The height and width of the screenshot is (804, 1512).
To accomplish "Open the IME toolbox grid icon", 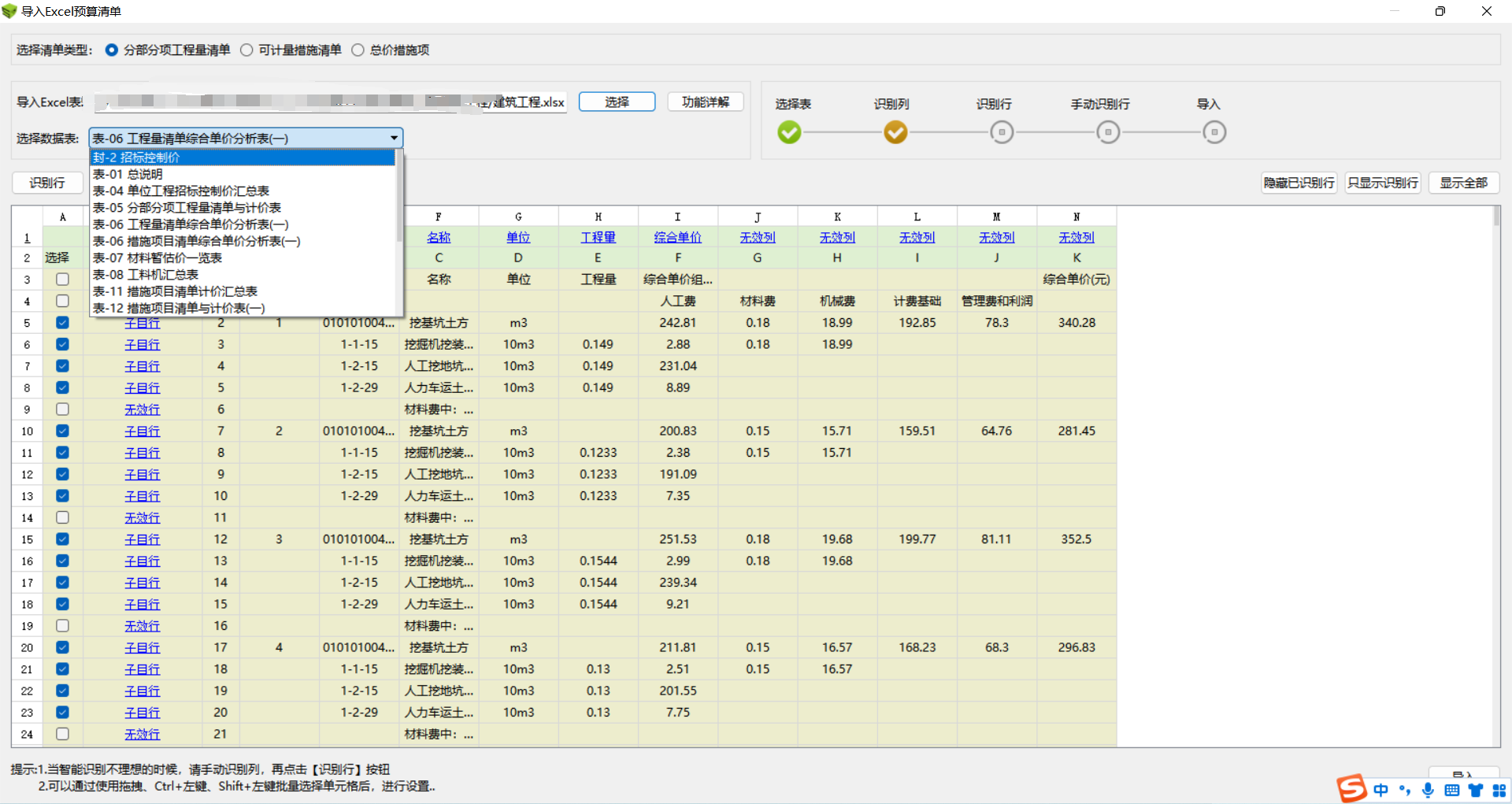I will pyautogui.click(x=1499, y=790).
